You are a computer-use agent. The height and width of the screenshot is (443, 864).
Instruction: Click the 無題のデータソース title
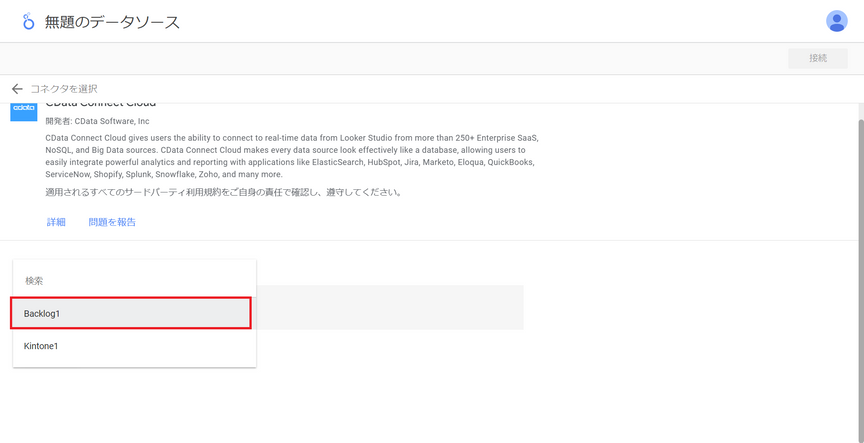(112, 22)
